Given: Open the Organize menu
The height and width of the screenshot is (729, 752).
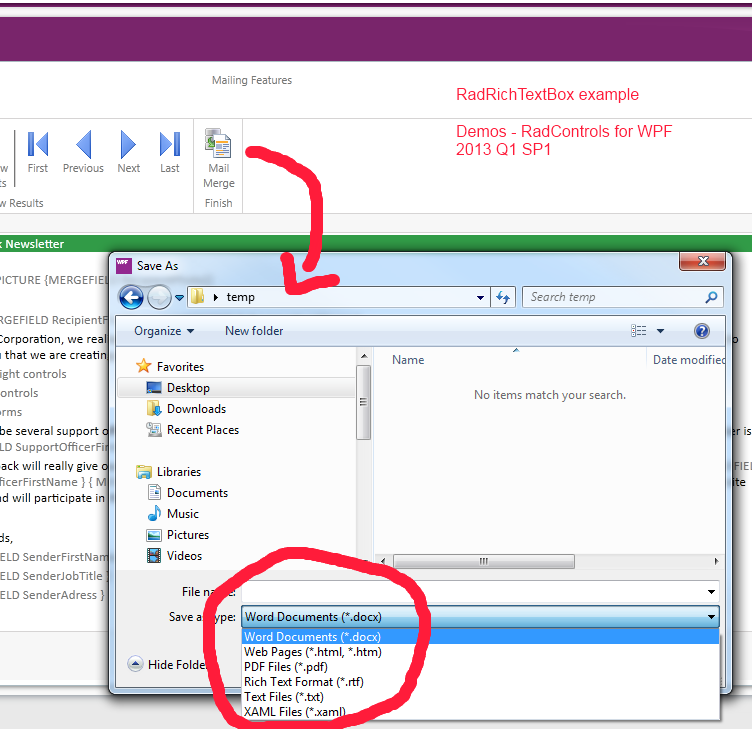Looking at the screenshot, I should (164, 331).
